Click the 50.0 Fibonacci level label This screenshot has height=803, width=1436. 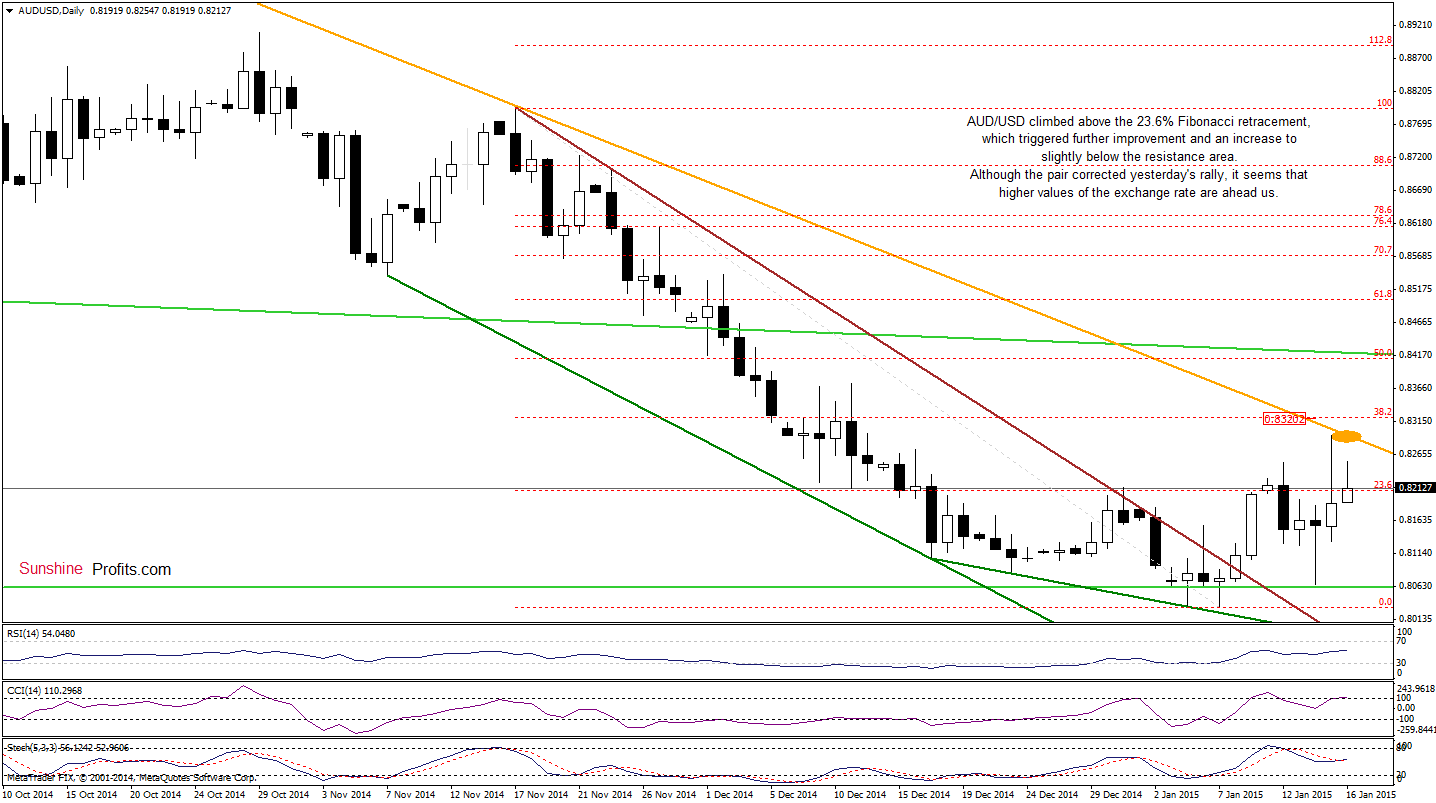1383,353
